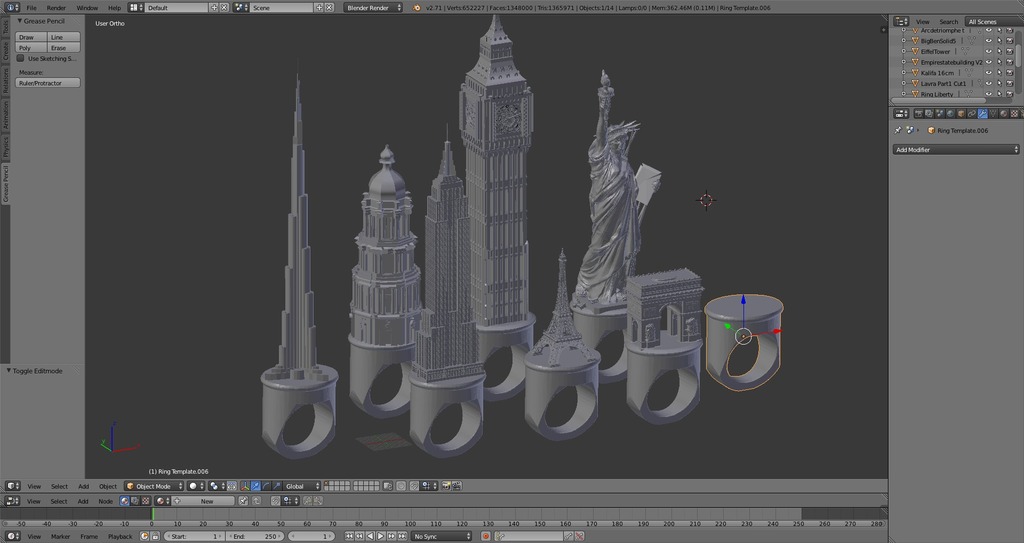This screenshot has width=1024, height=543.
Task: Toggle Use Sketching Sessions checkbox
Action: coord(20,59)
